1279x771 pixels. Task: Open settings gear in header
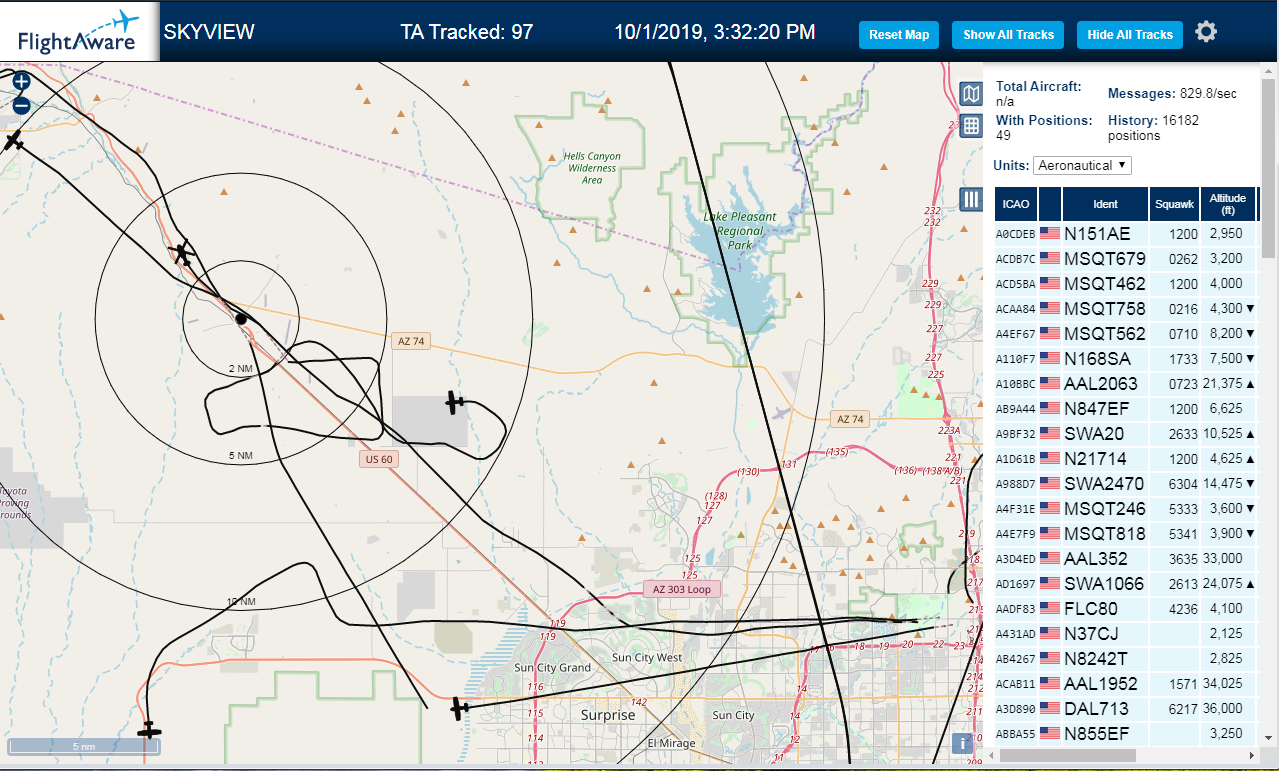pos(1206,32)
